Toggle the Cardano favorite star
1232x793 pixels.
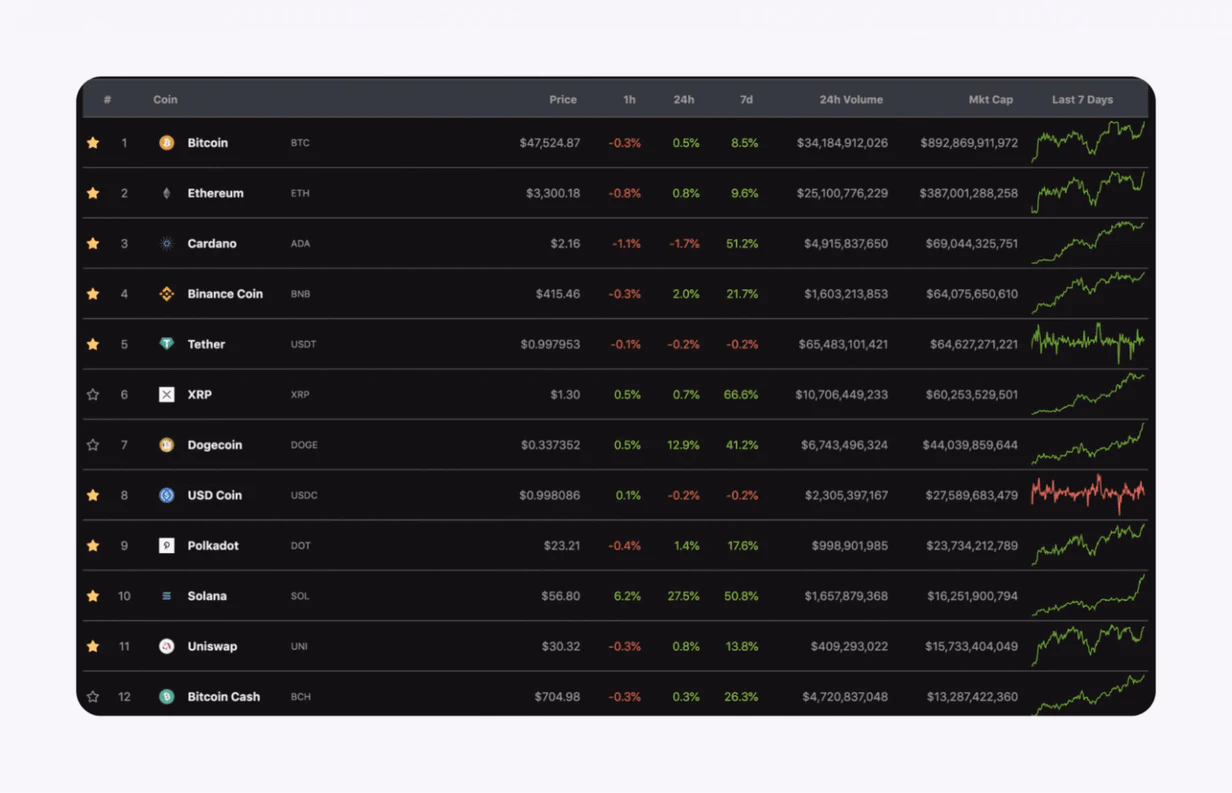pos(93,243)
